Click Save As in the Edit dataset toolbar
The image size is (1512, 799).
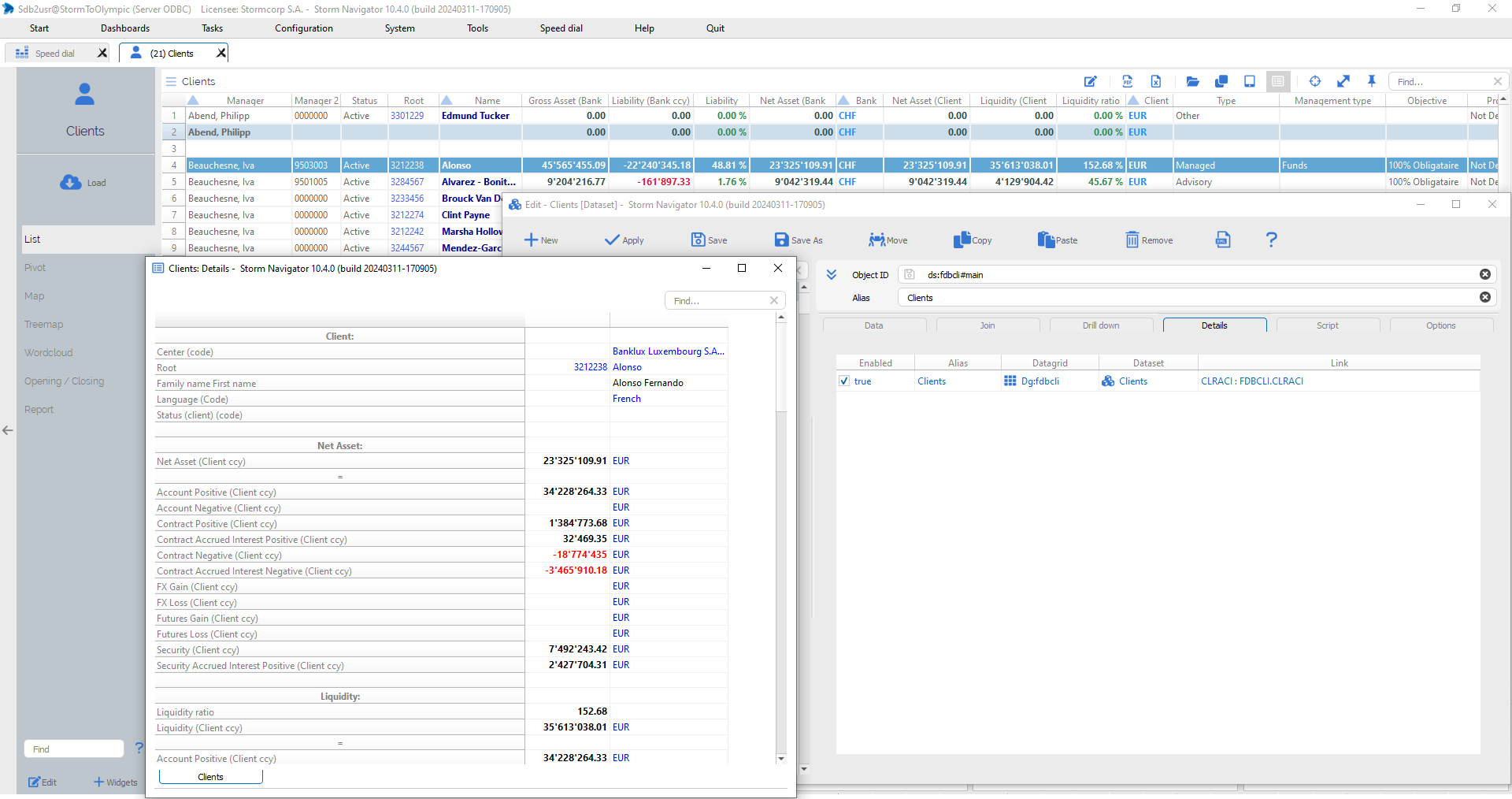pos(799,240)
